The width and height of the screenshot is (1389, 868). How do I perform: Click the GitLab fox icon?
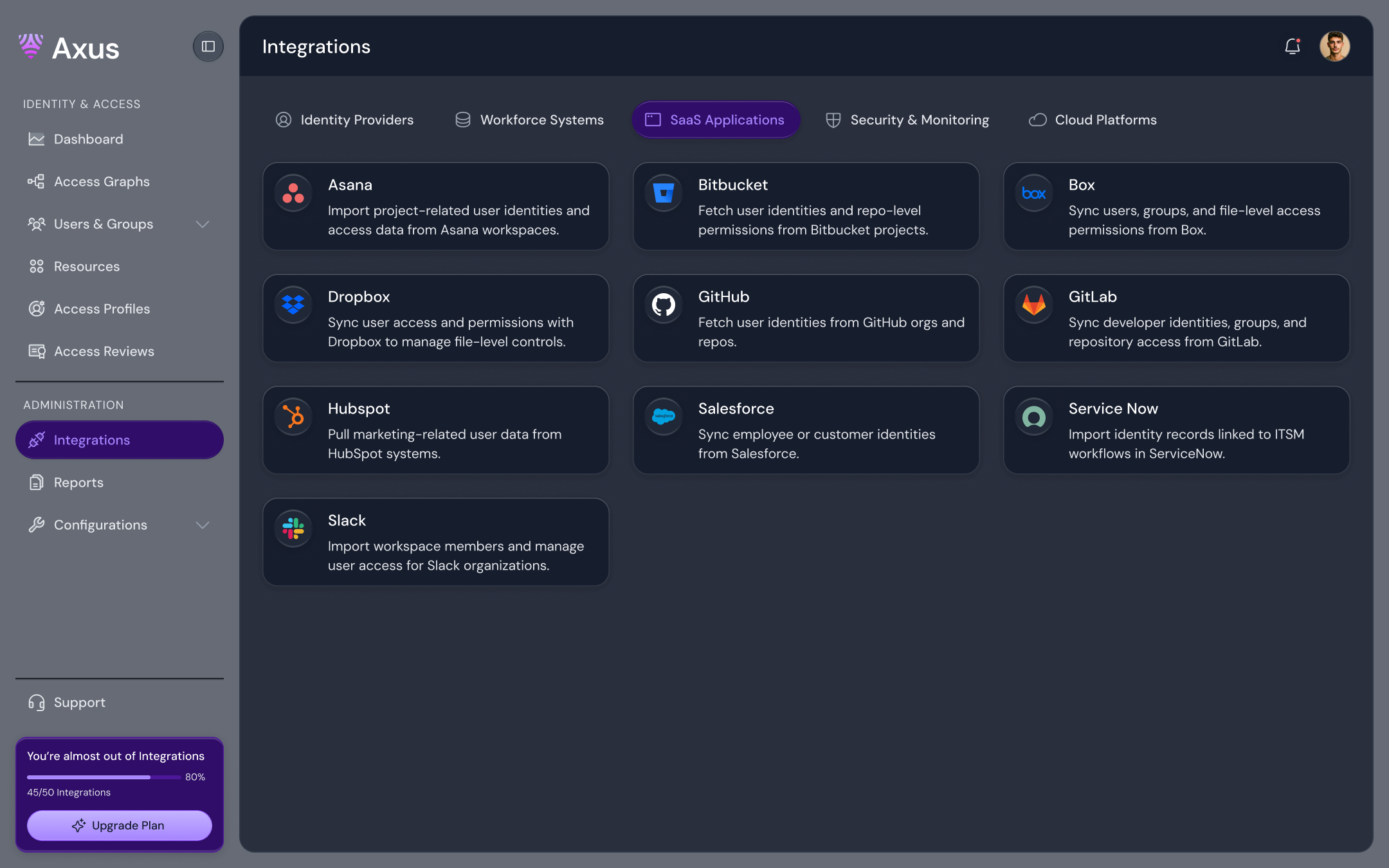pos(1034,305)
